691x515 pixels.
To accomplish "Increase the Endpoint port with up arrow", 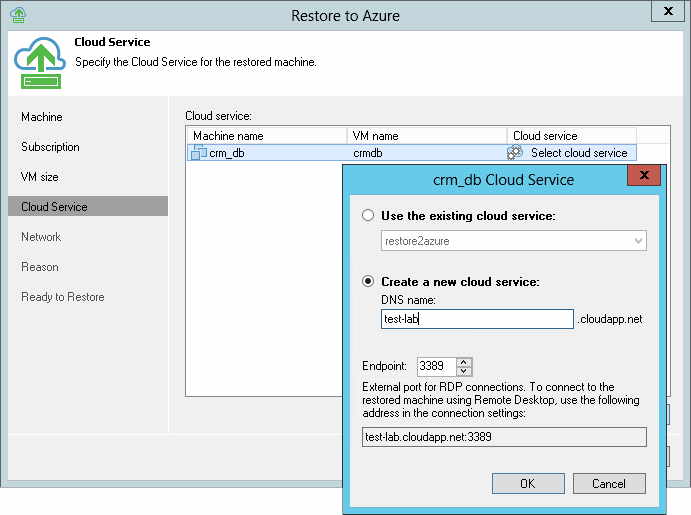I will click(x=464, y=362).
